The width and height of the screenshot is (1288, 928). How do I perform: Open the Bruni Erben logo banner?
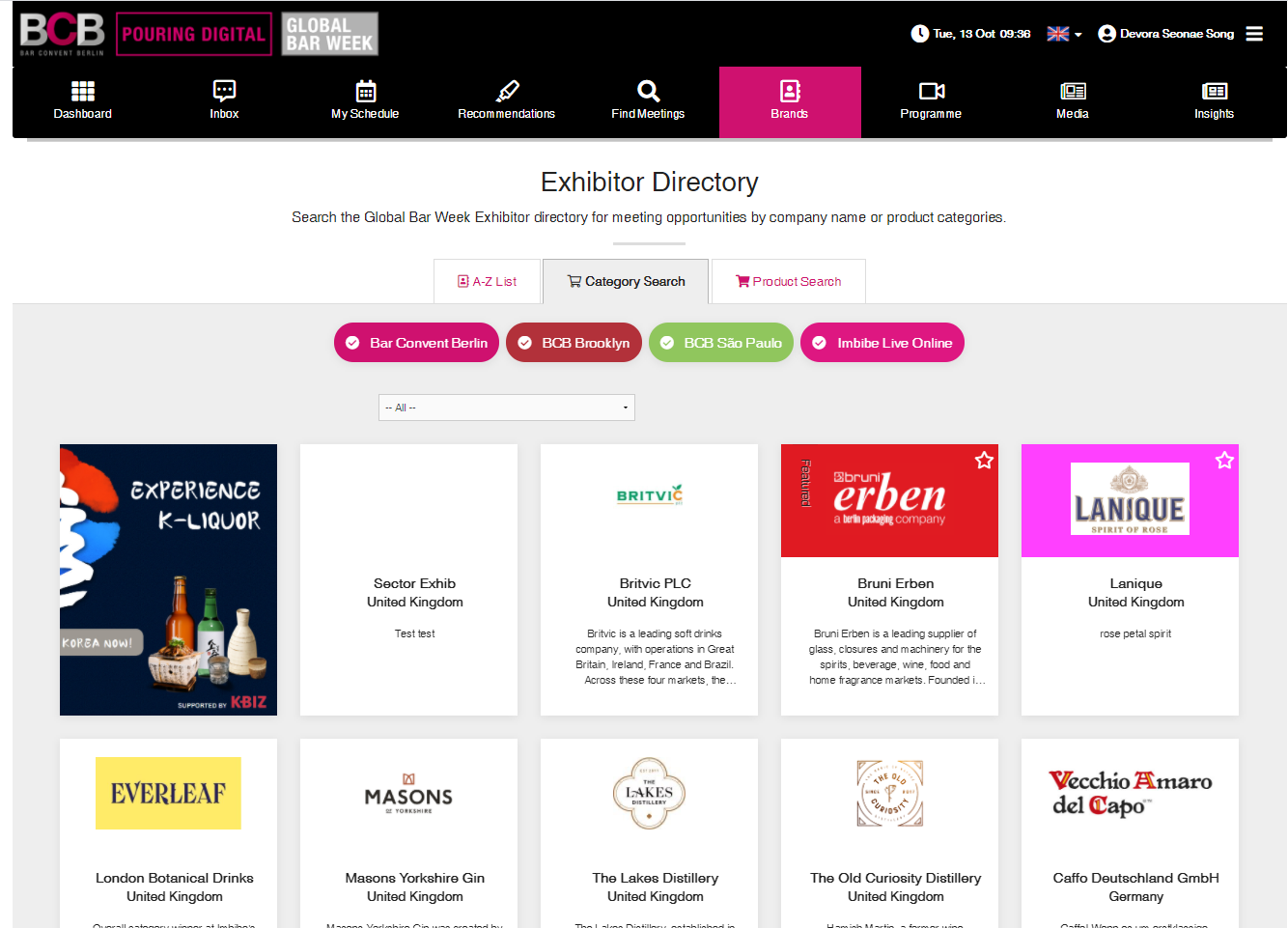click(x=889, y=500)
